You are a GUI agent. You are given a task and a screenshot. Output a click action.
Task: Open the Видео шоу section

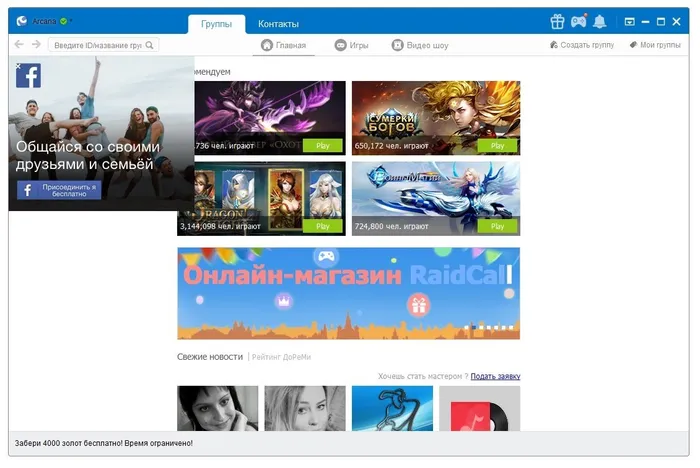[420, 45]
